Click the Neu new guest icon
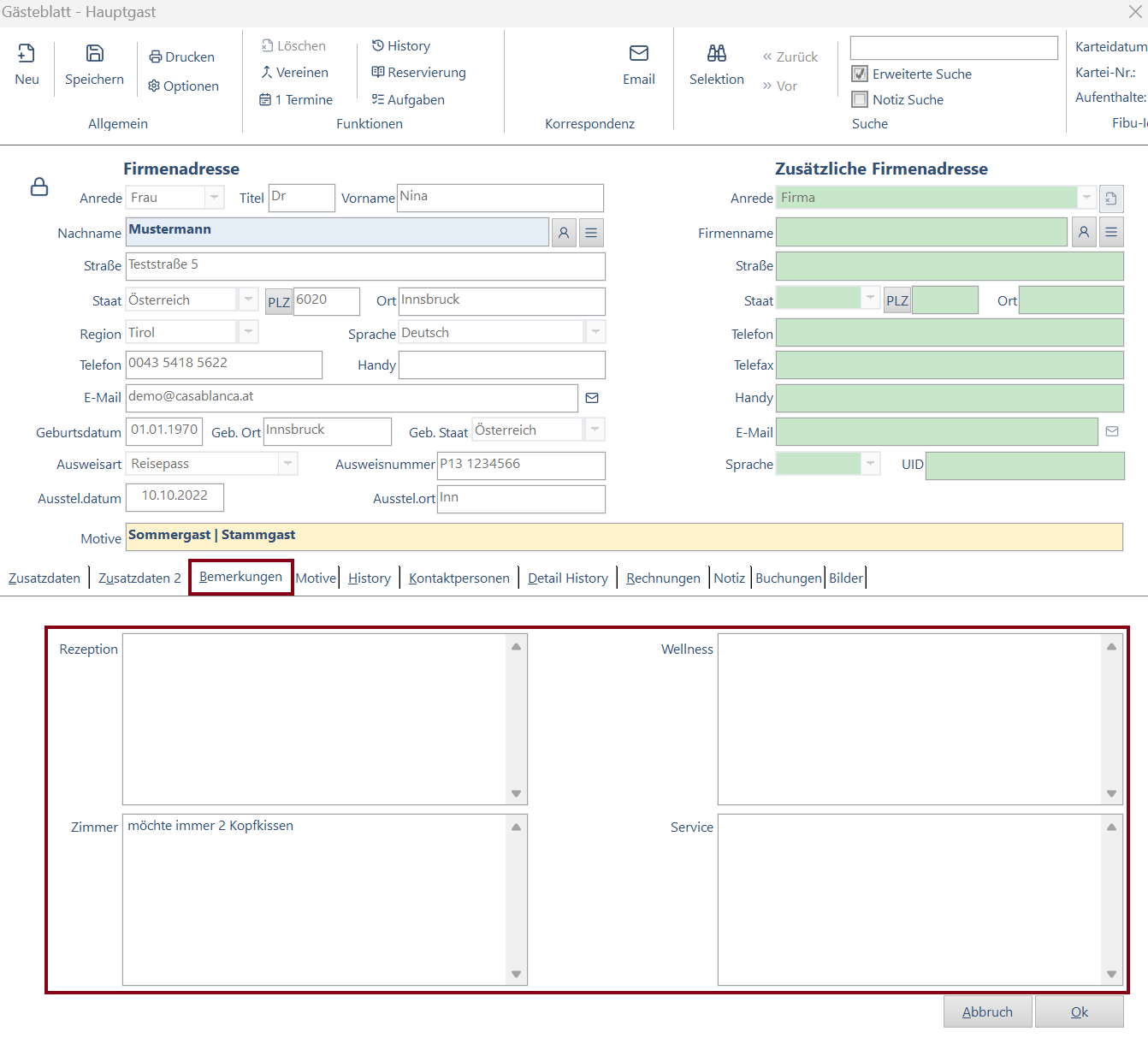 [27, 54]
